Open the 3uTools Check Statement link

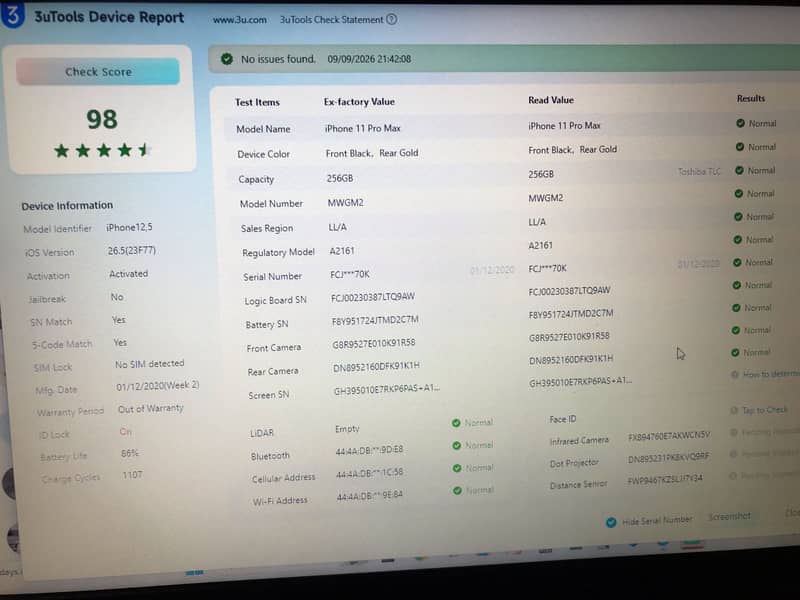(331, 19)
